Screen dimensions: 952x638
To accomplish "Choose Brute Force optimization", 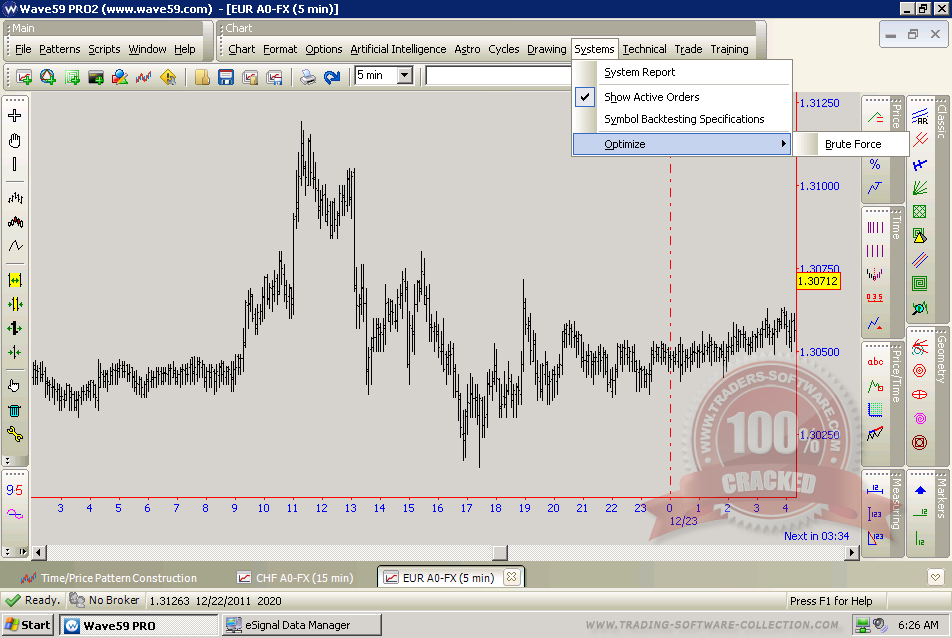I will (x=853, y=144).
